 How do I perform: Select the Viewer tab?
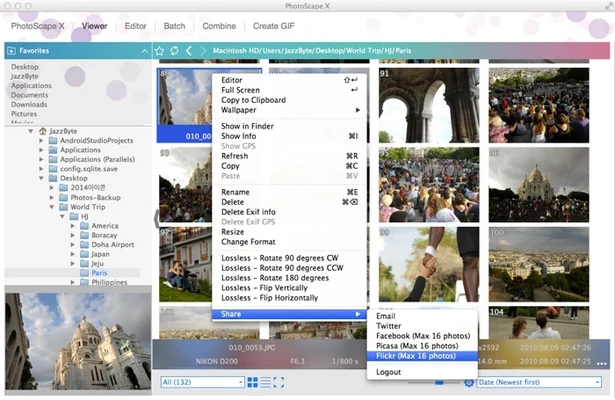pyautogui.click(x=94, y=26)
